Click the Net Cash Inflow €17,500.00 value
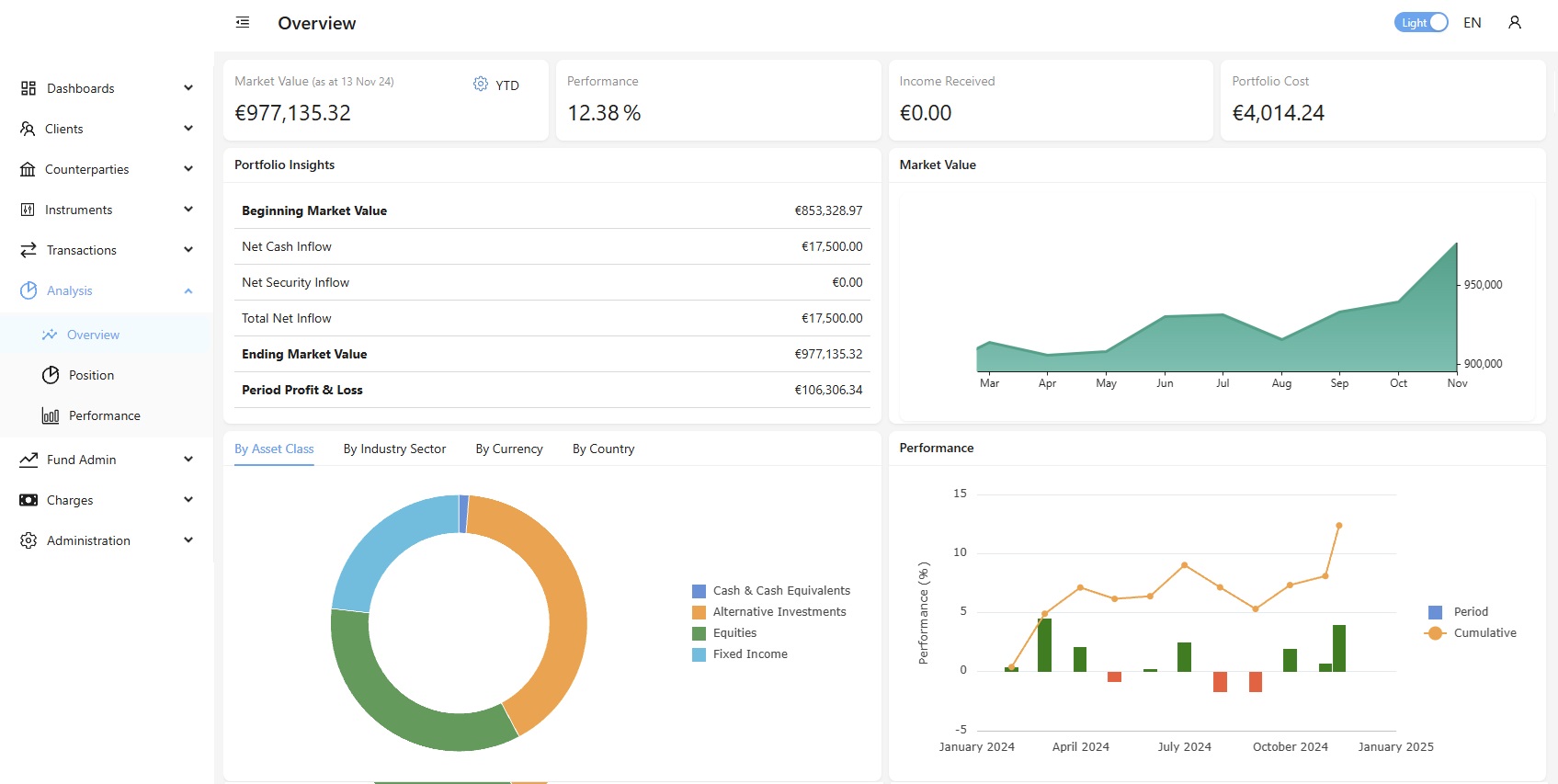This screenshot has height=784, width=1558. click(x=832, y=246)
